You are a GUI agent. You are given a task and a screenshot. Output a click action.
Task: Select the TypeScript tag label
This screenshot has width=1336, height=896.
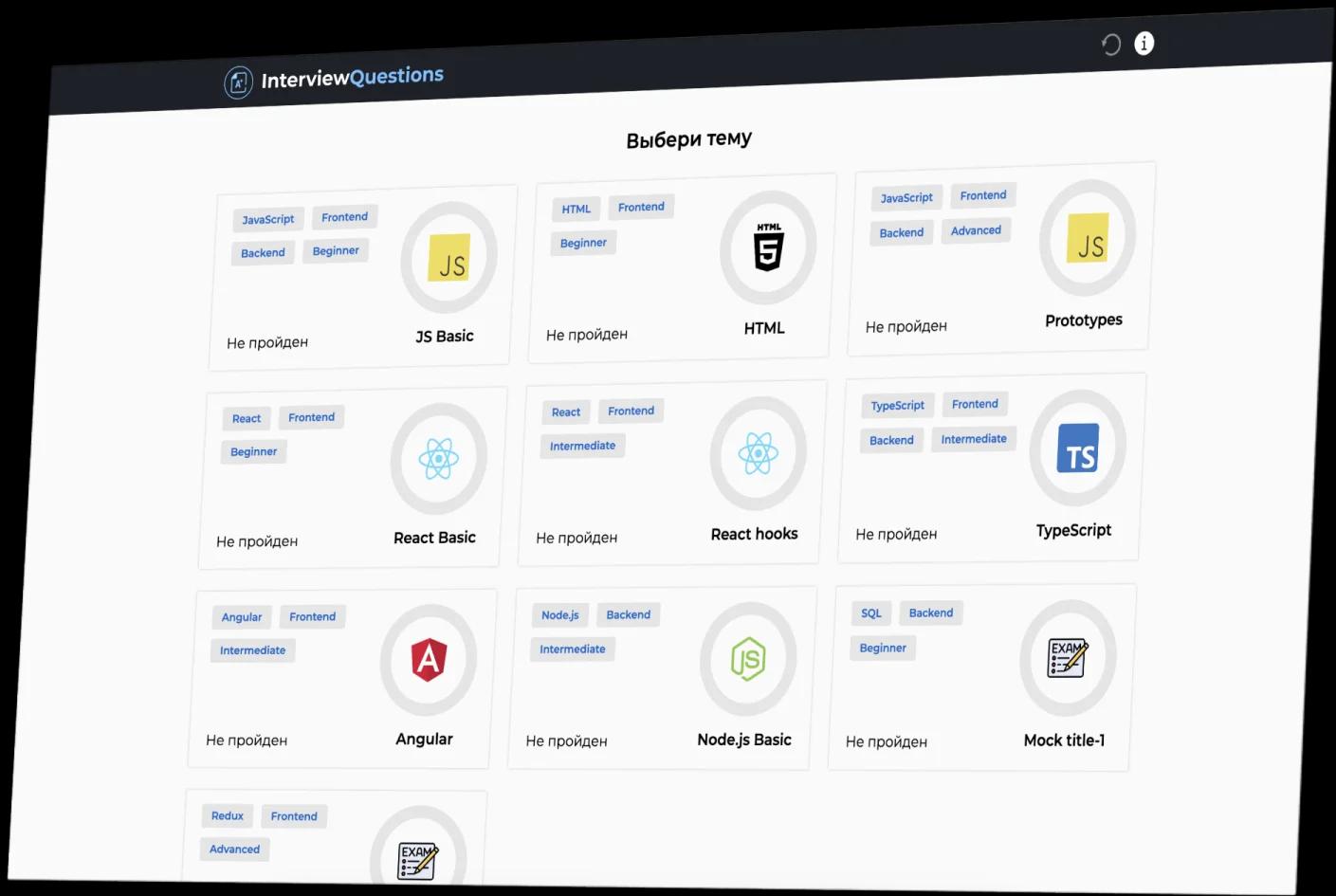pos(897,406)
